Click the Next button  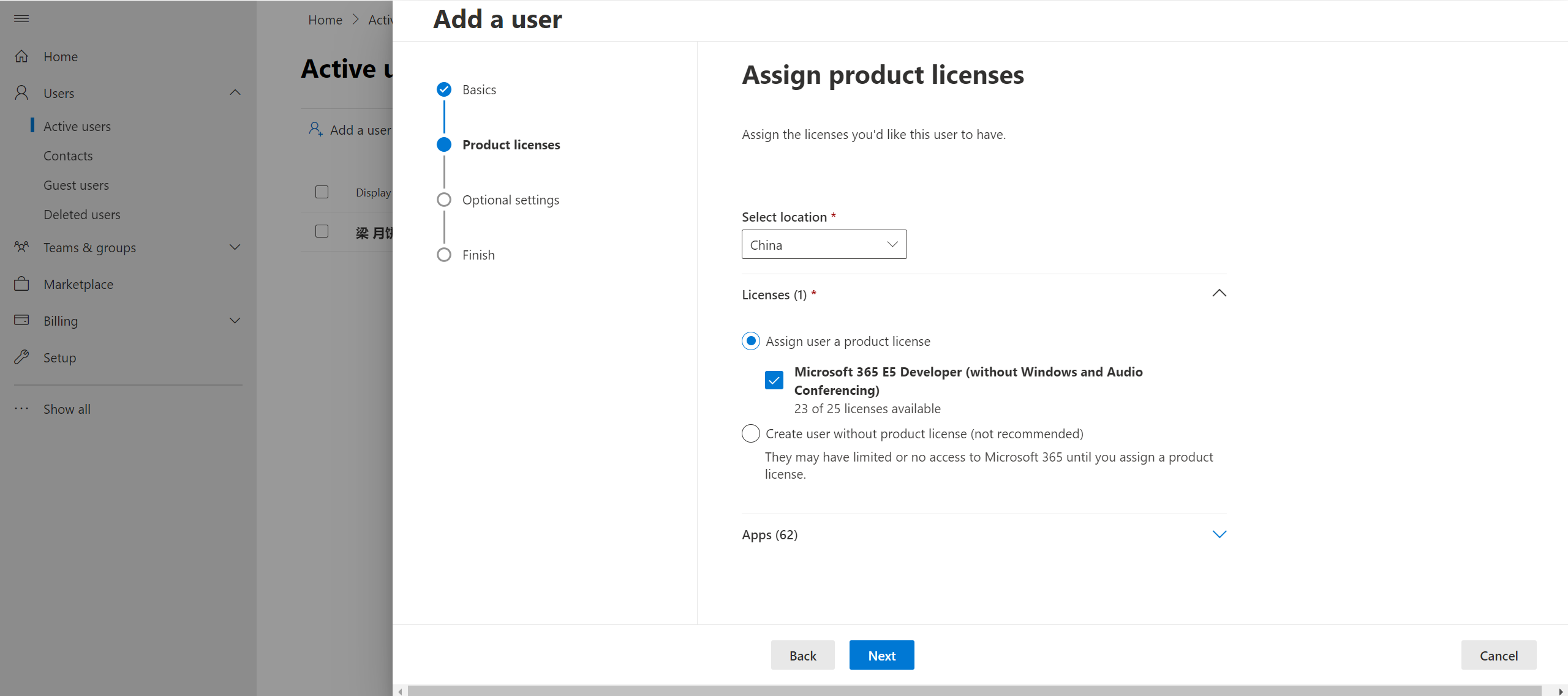tap(881, 654)
